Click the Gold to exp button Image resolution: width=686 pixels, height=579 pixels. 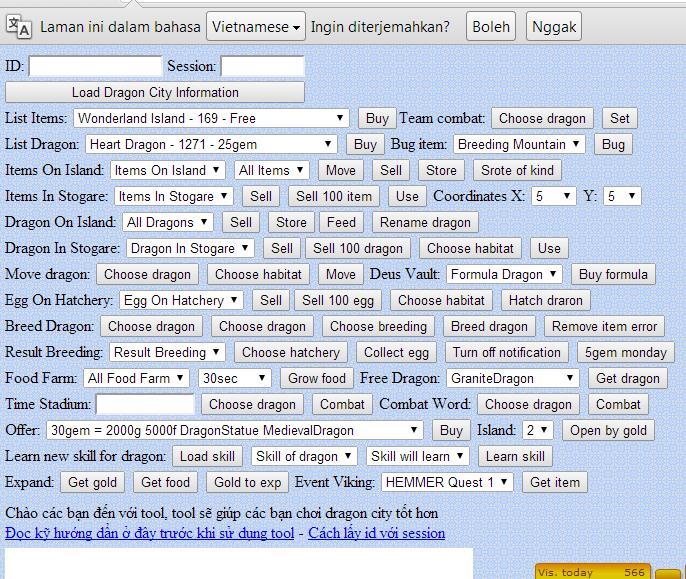click(248, 482)
